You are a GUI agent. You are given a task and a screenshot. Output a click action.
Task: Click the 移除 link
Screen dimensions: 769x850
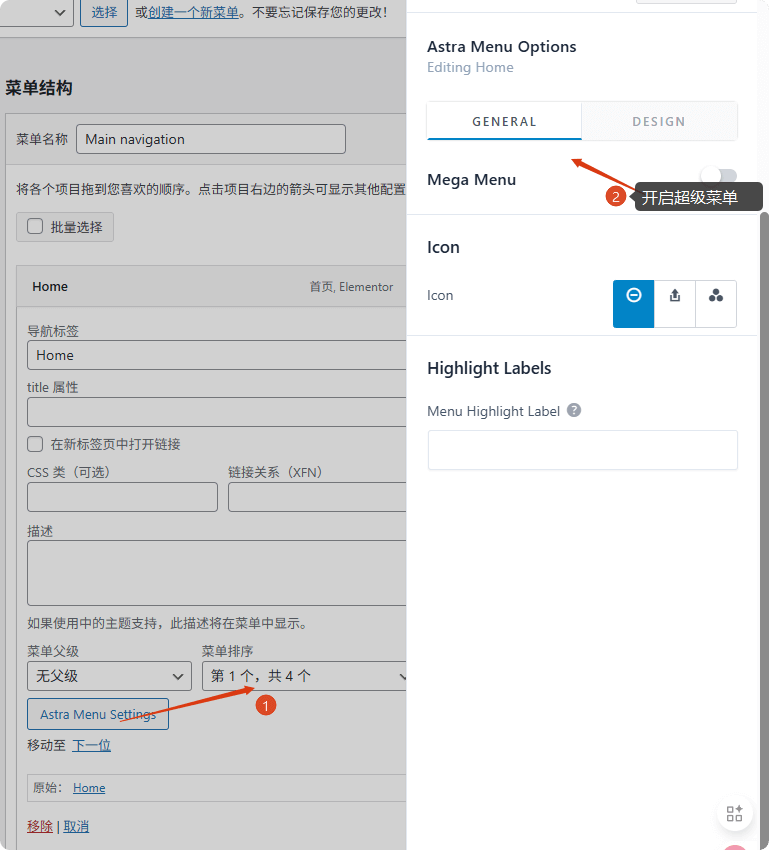click(40, 826)
